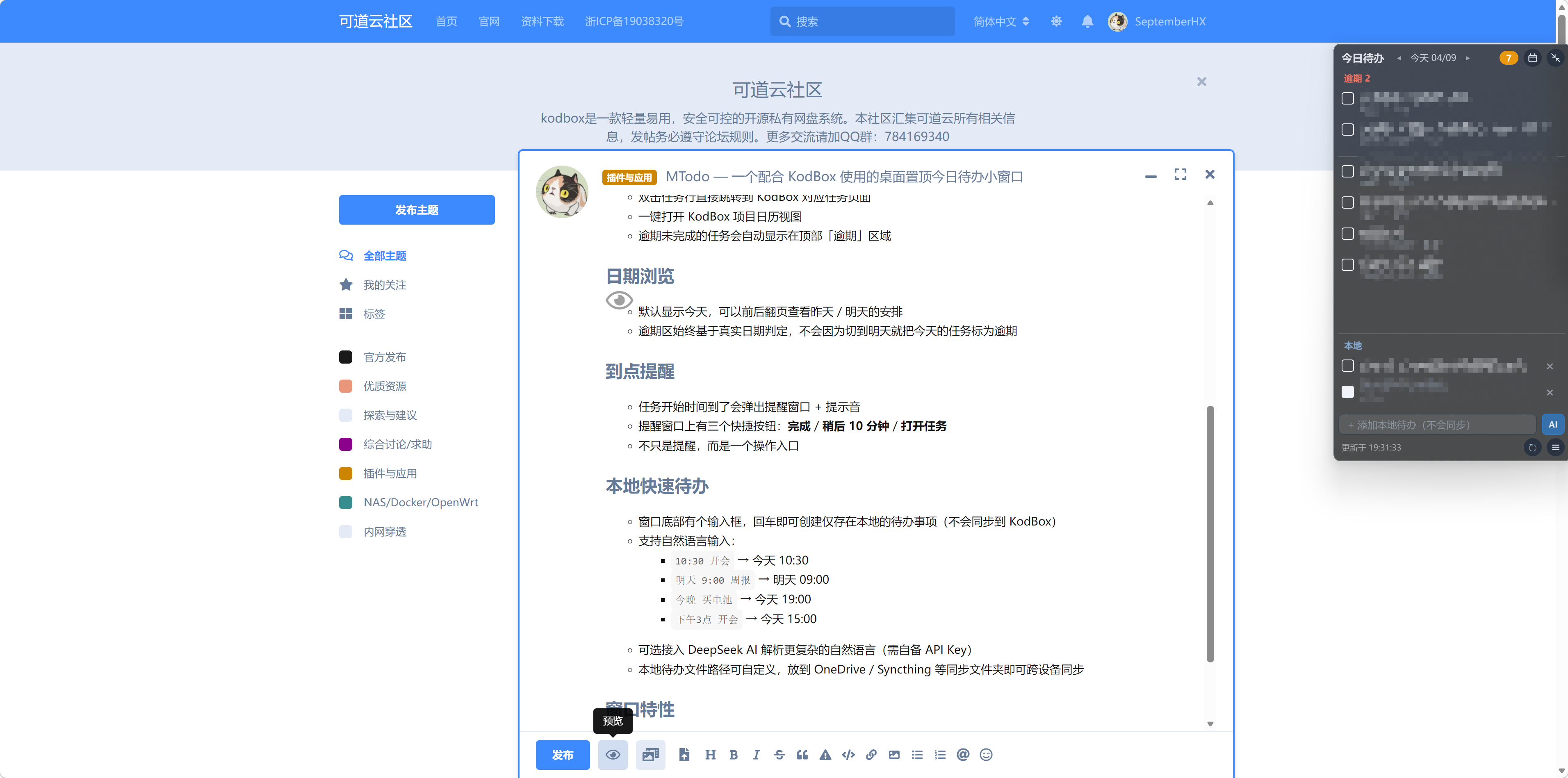Open the NAS/Docker/OpenWrt tag
The image size is (1568, 778).
(x=421, y=503)
